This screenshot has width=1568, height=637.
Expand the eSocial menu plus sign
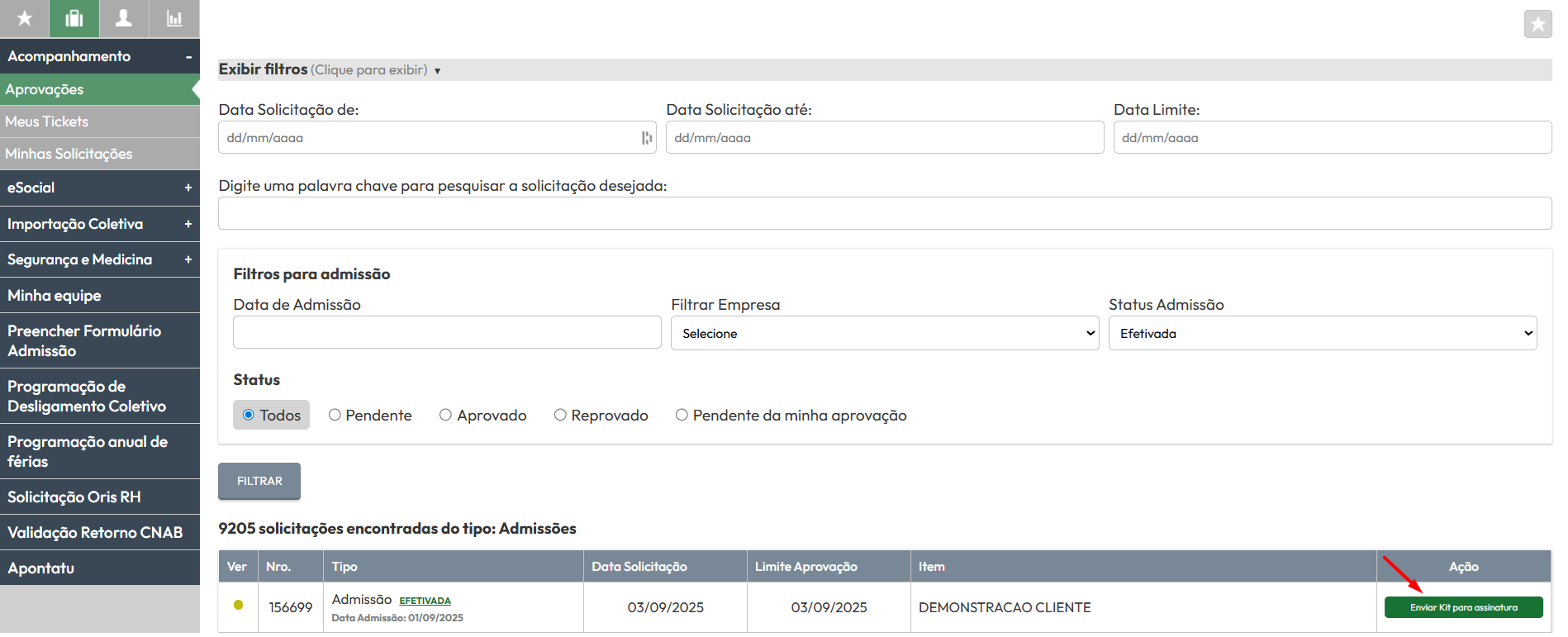188,188
